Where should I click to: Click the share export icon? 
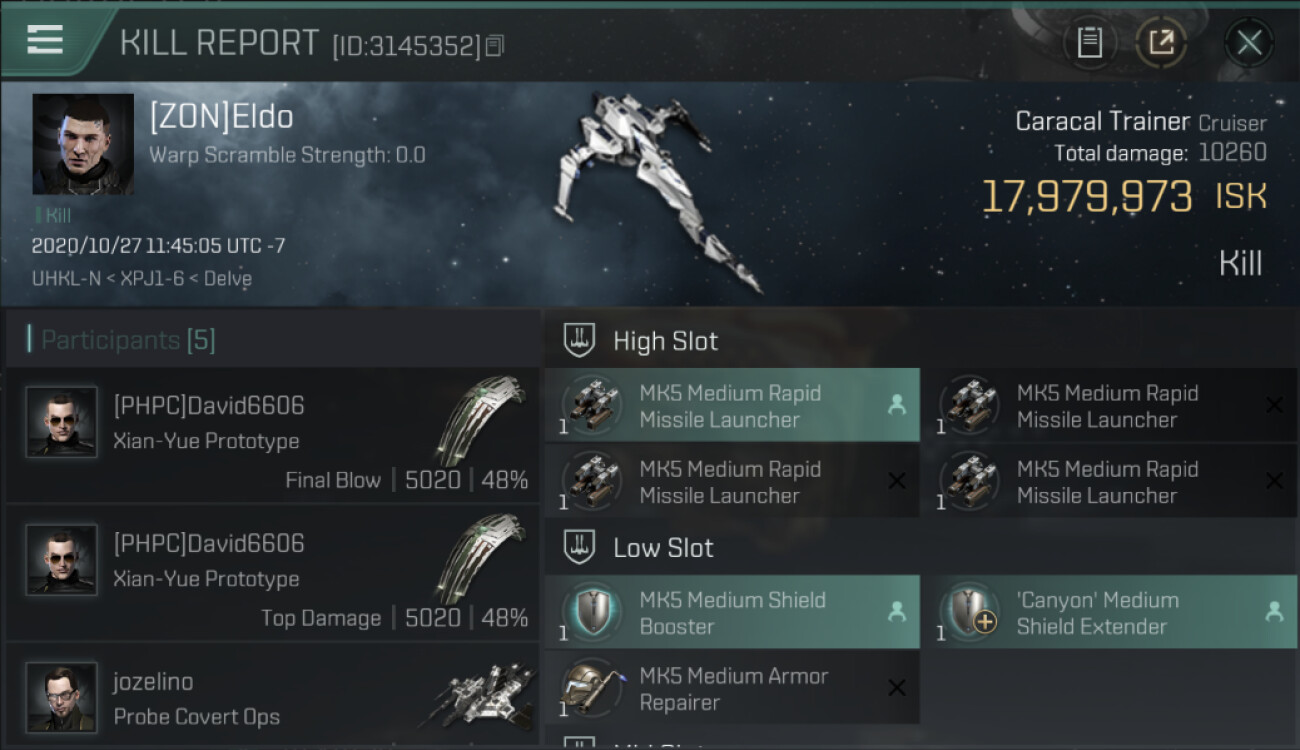click(x=1161, y=42)
